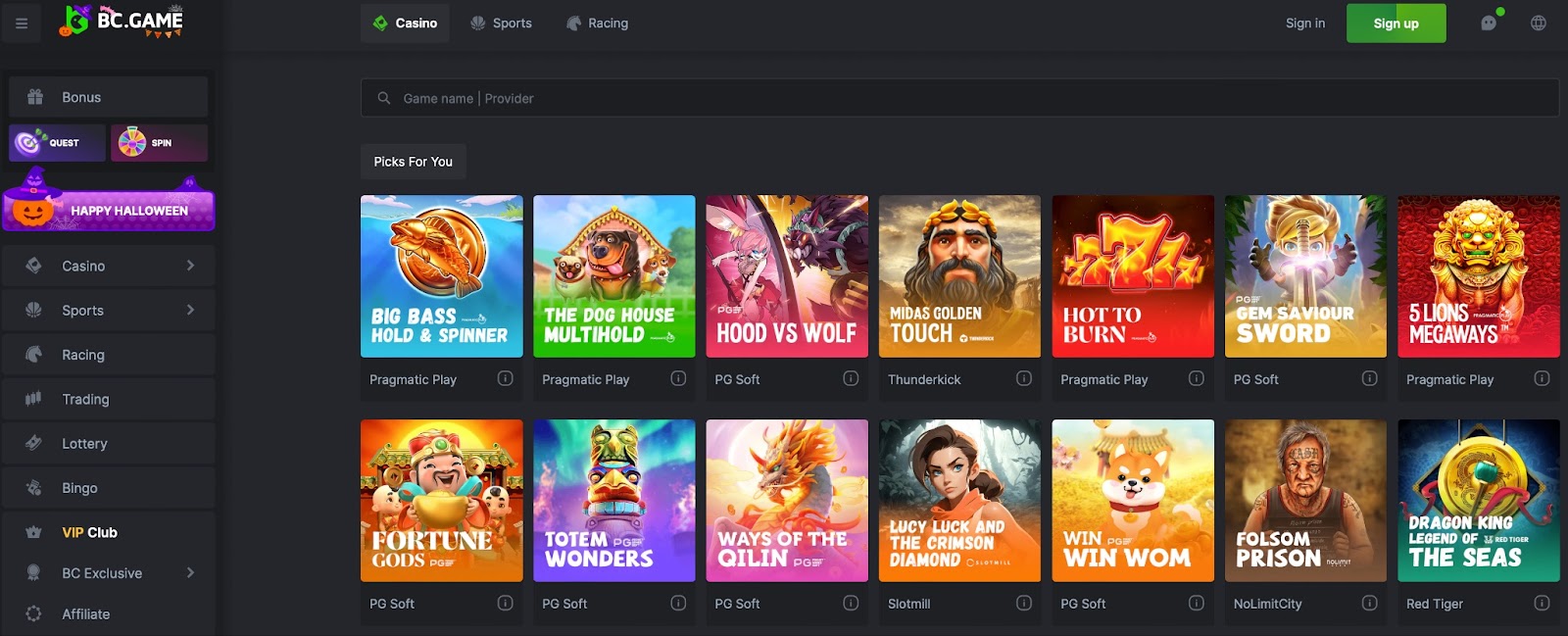
Task: Open info icon for Gem Saviour Sword
Action: coord(1370,378)
